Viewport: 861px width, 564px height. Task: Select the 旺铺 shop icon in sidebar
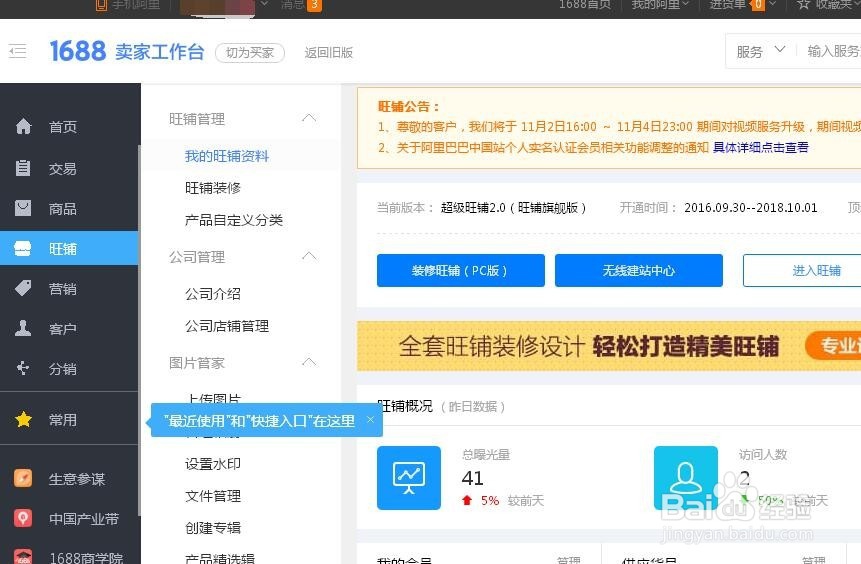[x=23, y=248]
